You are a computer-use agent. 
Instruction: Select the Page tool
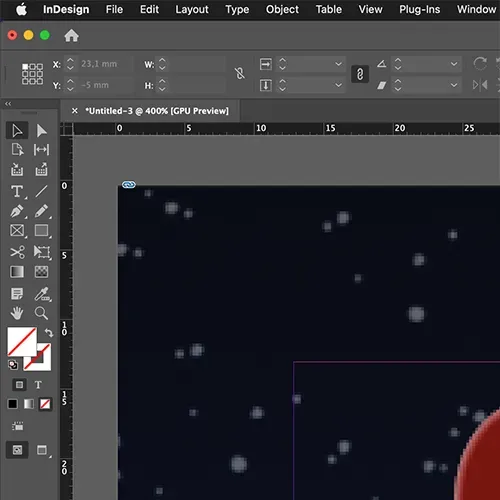pos(17,150)
